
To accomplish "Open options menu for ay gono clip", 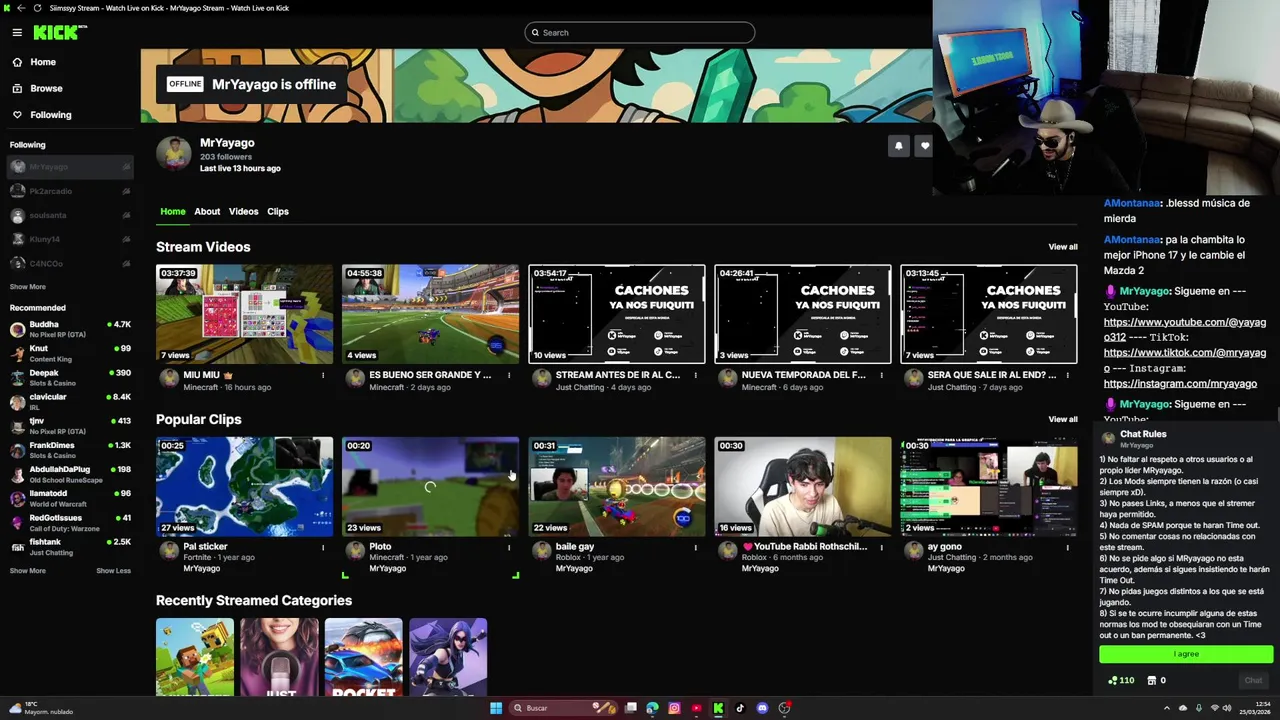I will point(1067,547).
